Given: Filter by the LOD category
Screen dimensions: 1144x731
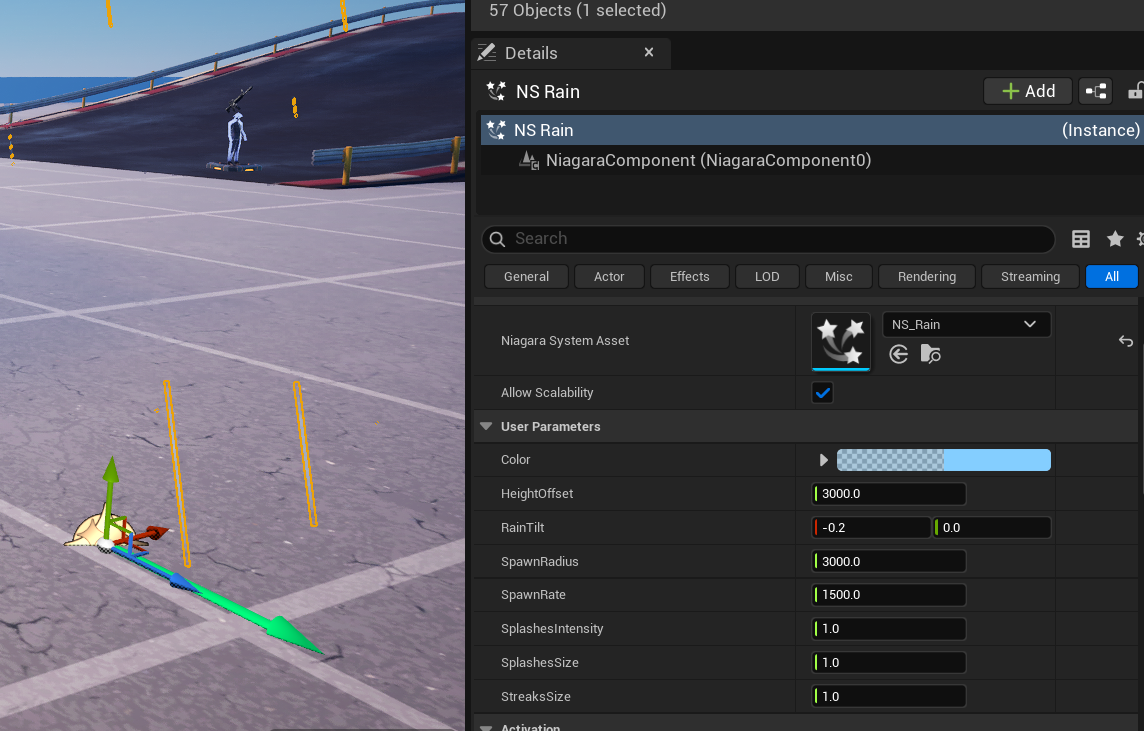Looking at the screenshot, I should click(767, 276).
